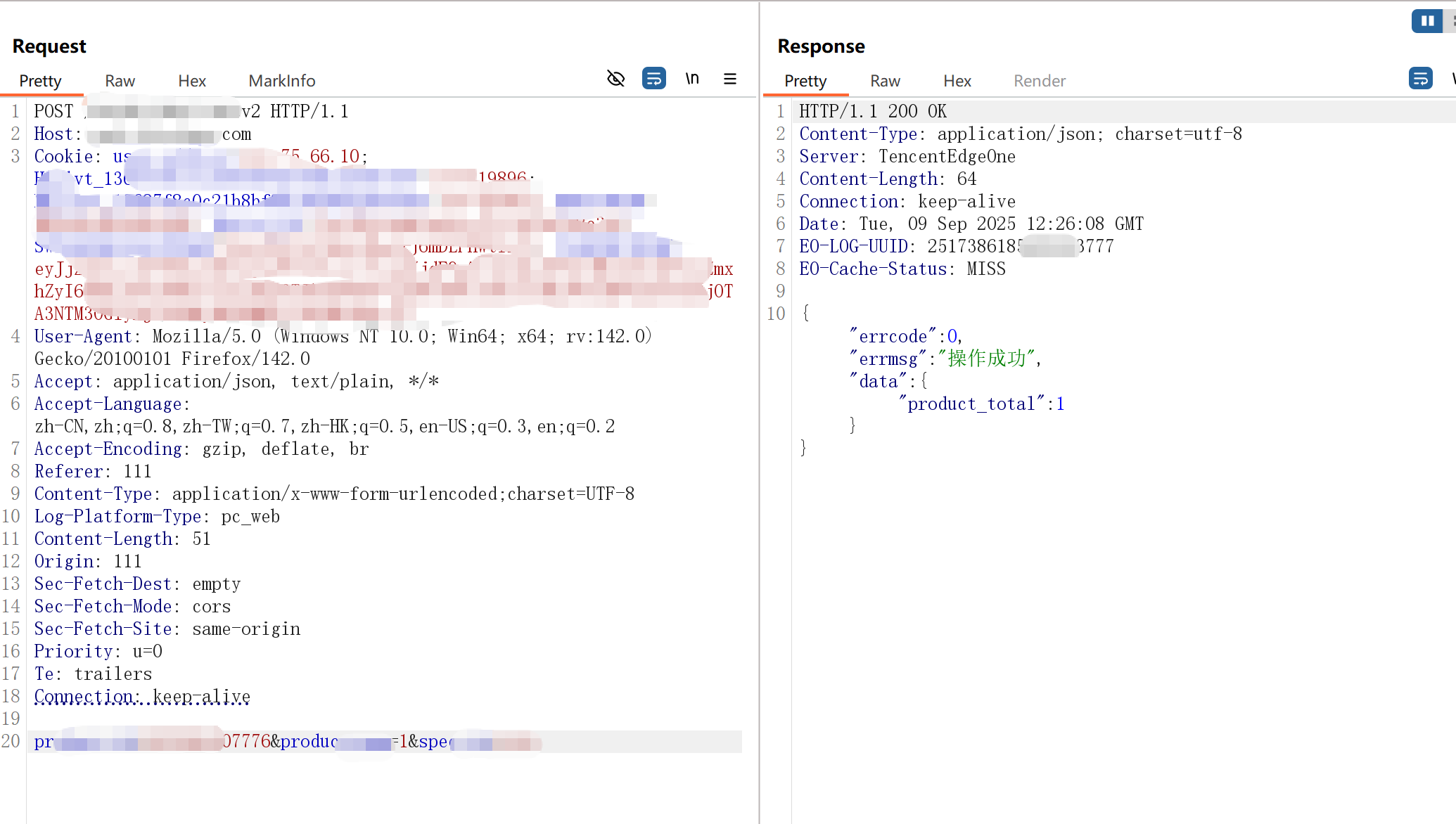Select Pretty tab in Request panel
The width and height of the screenshot is (1456, 824).
pos(40,81)
